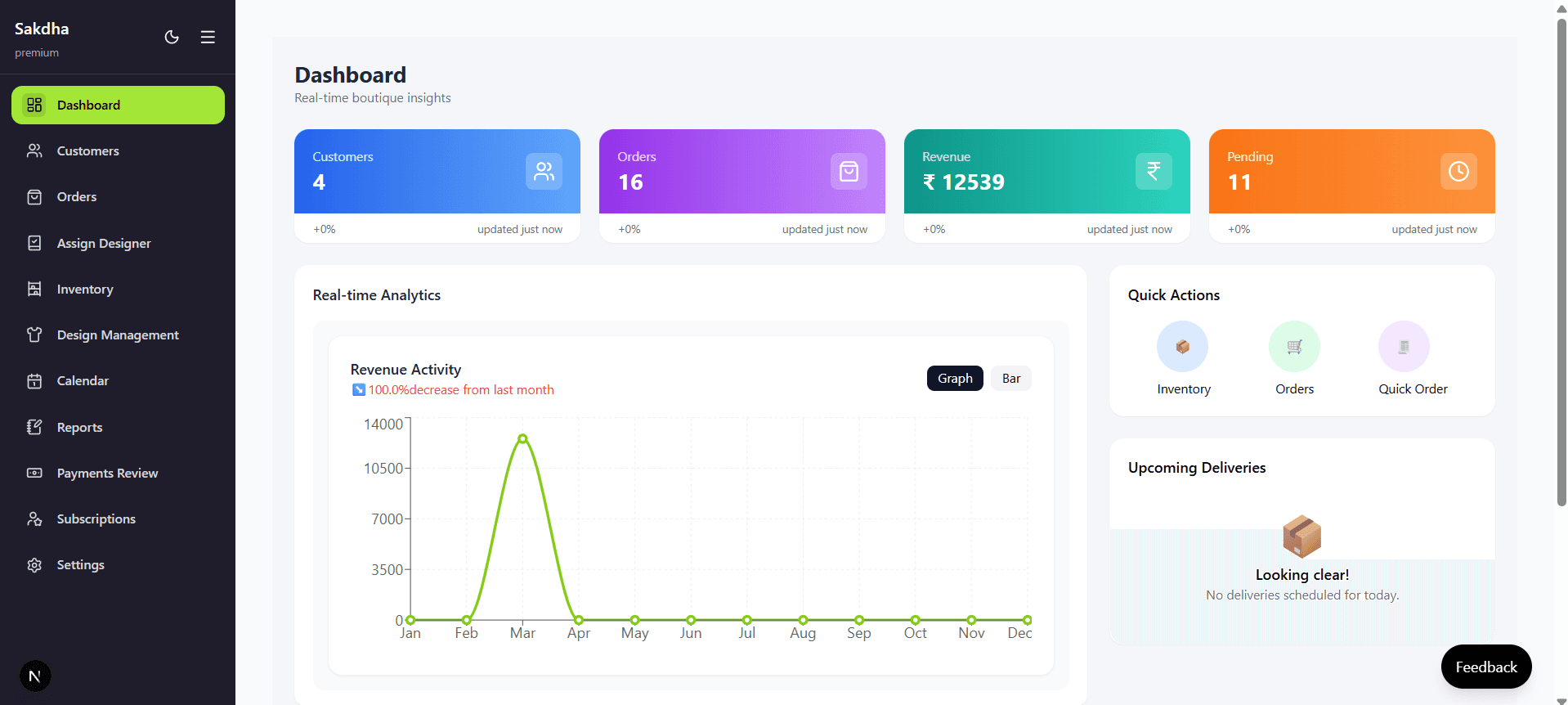Image resolution: width=1568 pixels, height=705 pixels.
Task: Click the Revenue value ₹ 12539
Action: click(964, 182)
